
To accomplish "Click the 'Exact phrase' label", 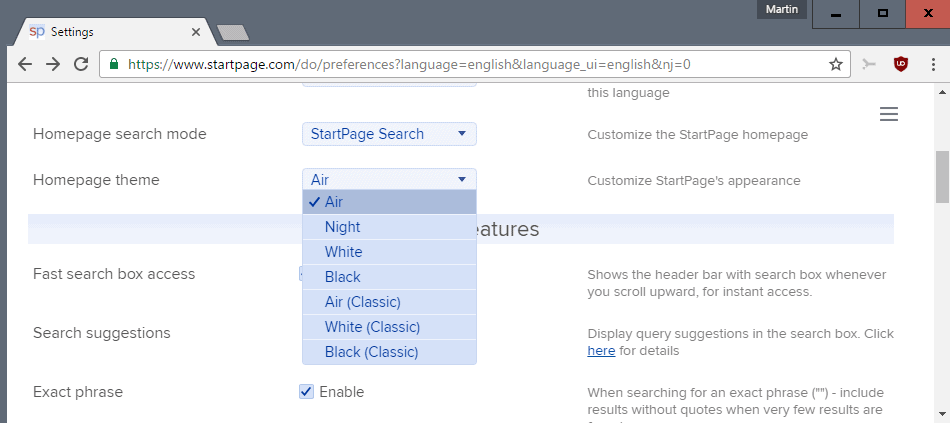I will click(x=78, y=392).
